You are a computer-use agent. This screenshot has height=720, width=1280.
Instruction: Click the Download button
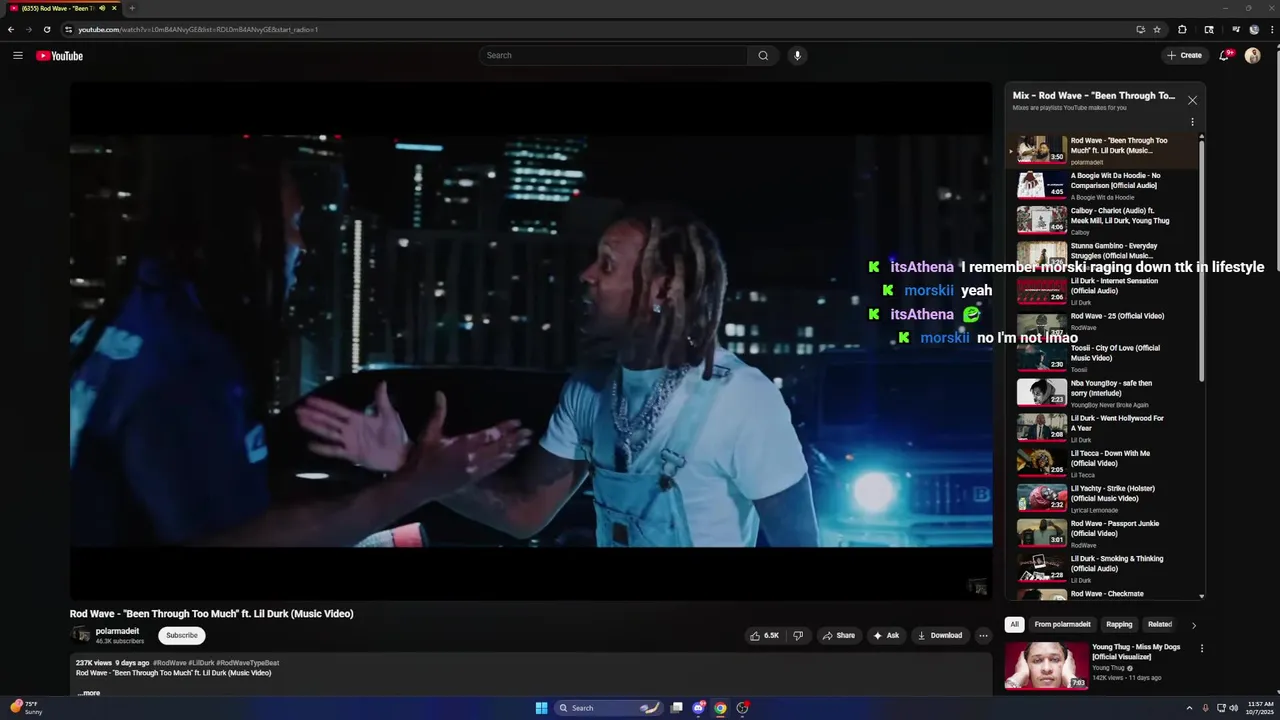pyautogui.click(x=940, y=636)
